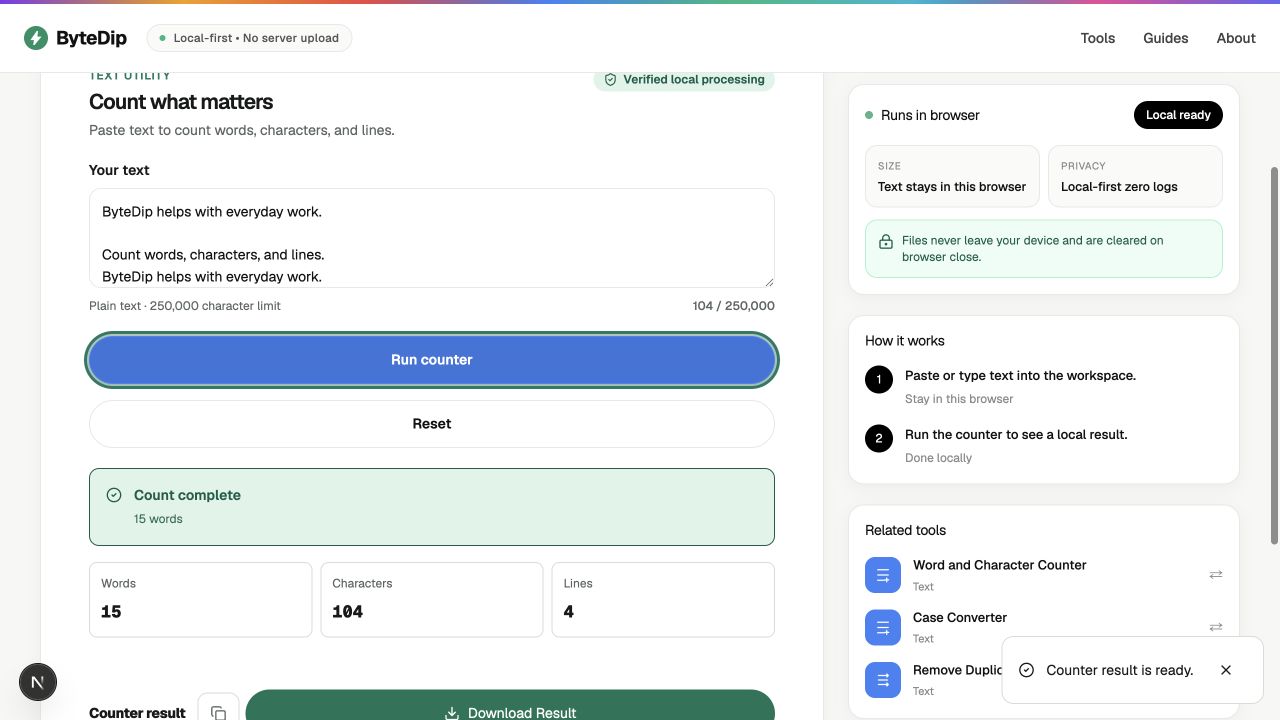This screenshot has width=1280, height=720.
Task: Copy the counter result with the copy icon
Action: tap(218, 712)
